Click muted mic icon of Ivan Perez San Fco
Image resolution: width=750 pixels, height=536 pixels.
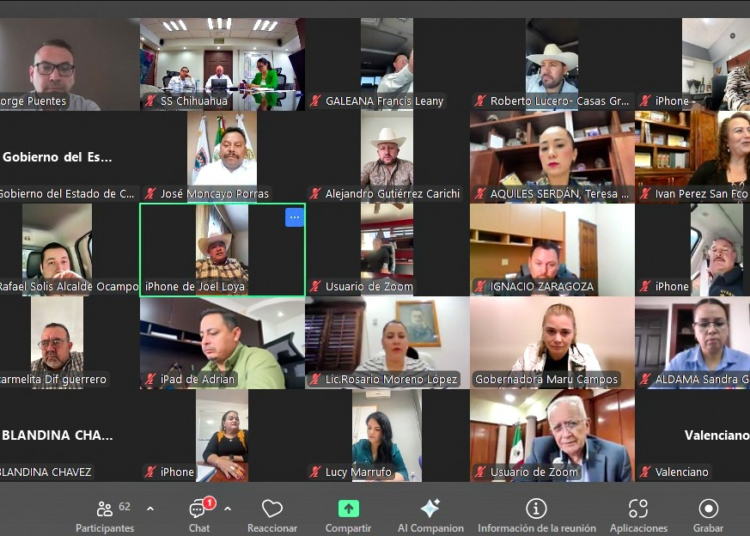(x=645, y=194)
